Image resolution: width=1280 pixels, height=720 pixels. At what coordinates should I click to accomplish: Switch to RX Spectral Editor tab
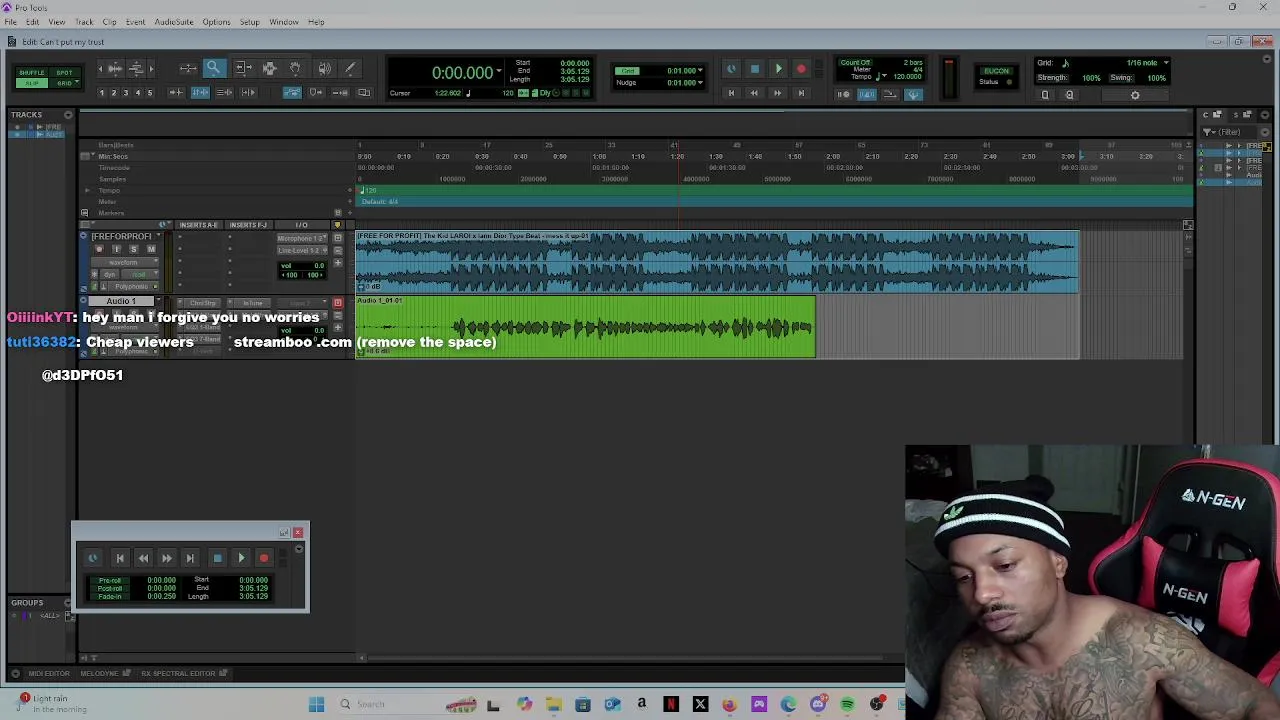click(x=178, y=673)
